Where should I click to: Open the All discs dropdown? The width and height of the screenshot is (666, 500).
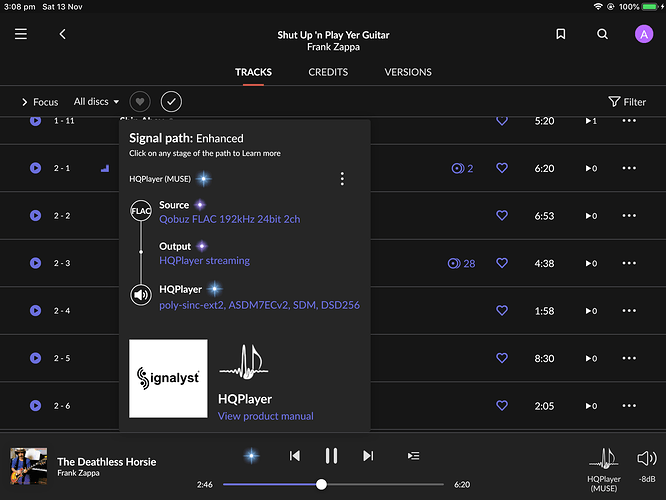click(x=96, y=102)
